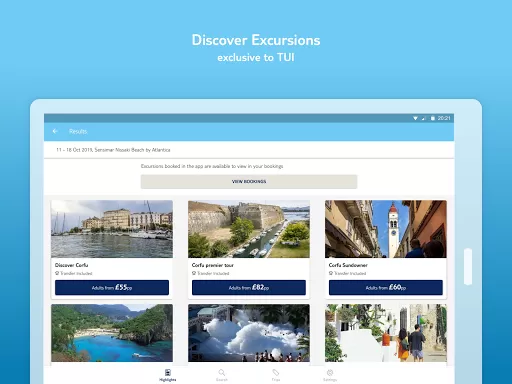Screen dimensions: 512x384
Task: Open the Trips tag icon tab
Action: pos(276,373)
